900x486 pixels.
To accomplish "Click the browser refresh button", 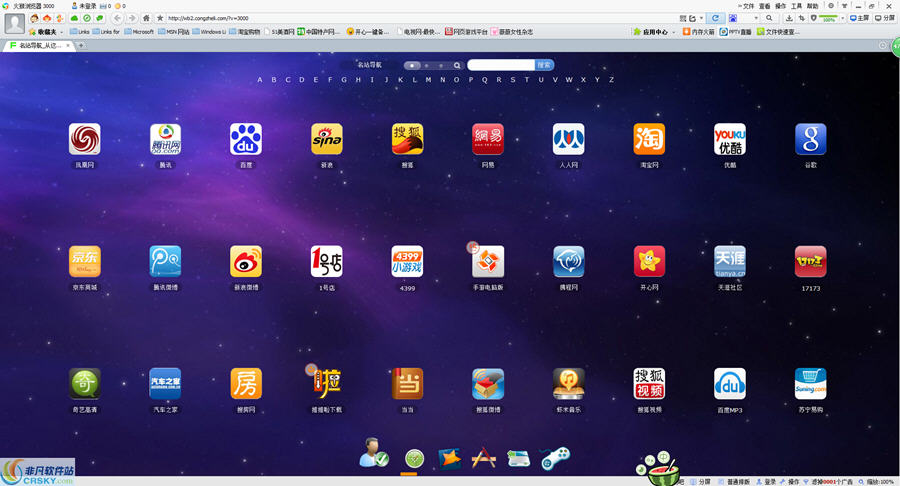I will click(714, 18).
